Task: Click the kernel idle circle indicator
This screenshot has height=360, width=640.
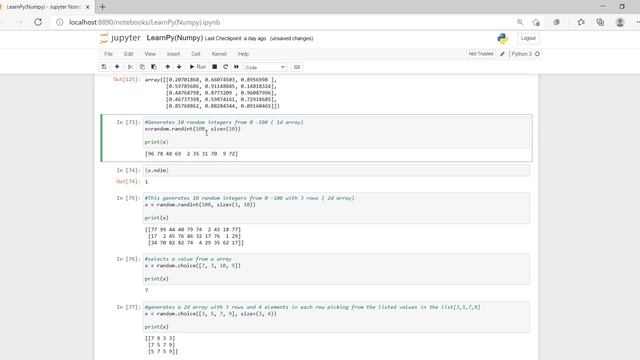Action: (x=537, y=54)
